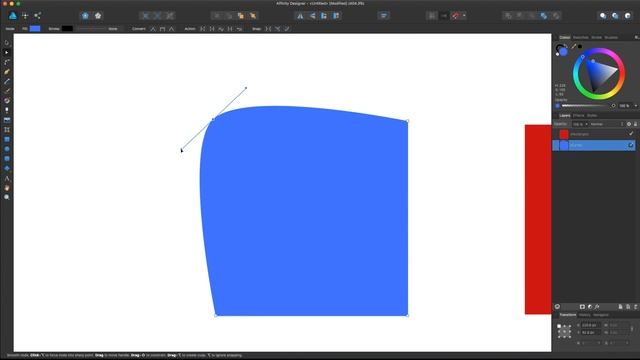640x360 pixels.
Task: Select the Pen tool
Action: pos(7,72)
